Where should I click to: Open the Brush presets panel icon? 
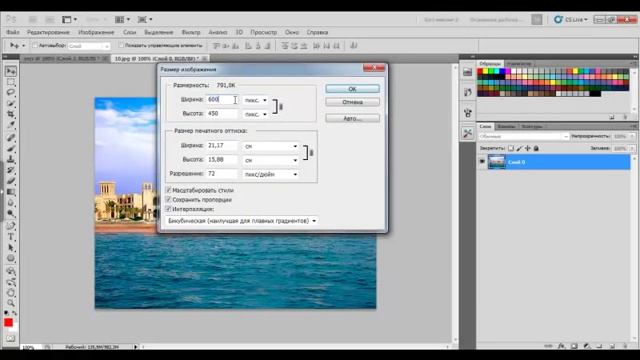[x=468, y=113]
